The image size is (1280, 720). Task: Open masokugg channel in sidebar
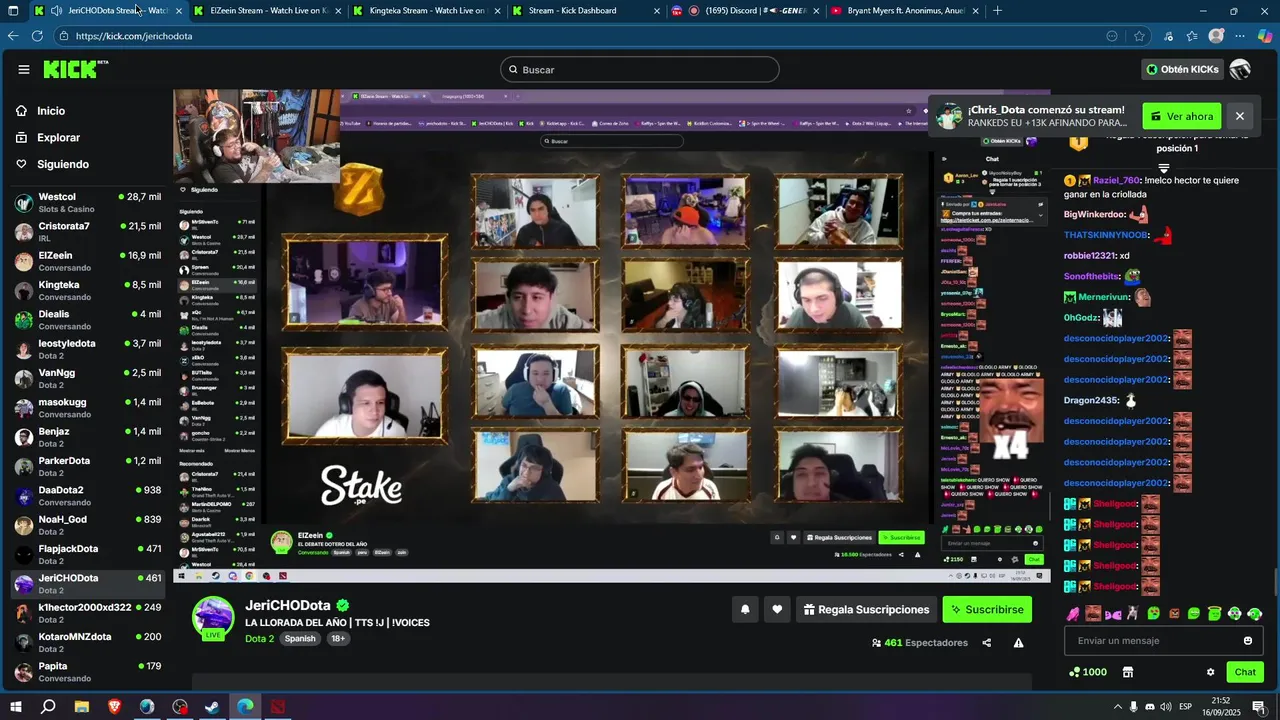click(x=88, y=408)
